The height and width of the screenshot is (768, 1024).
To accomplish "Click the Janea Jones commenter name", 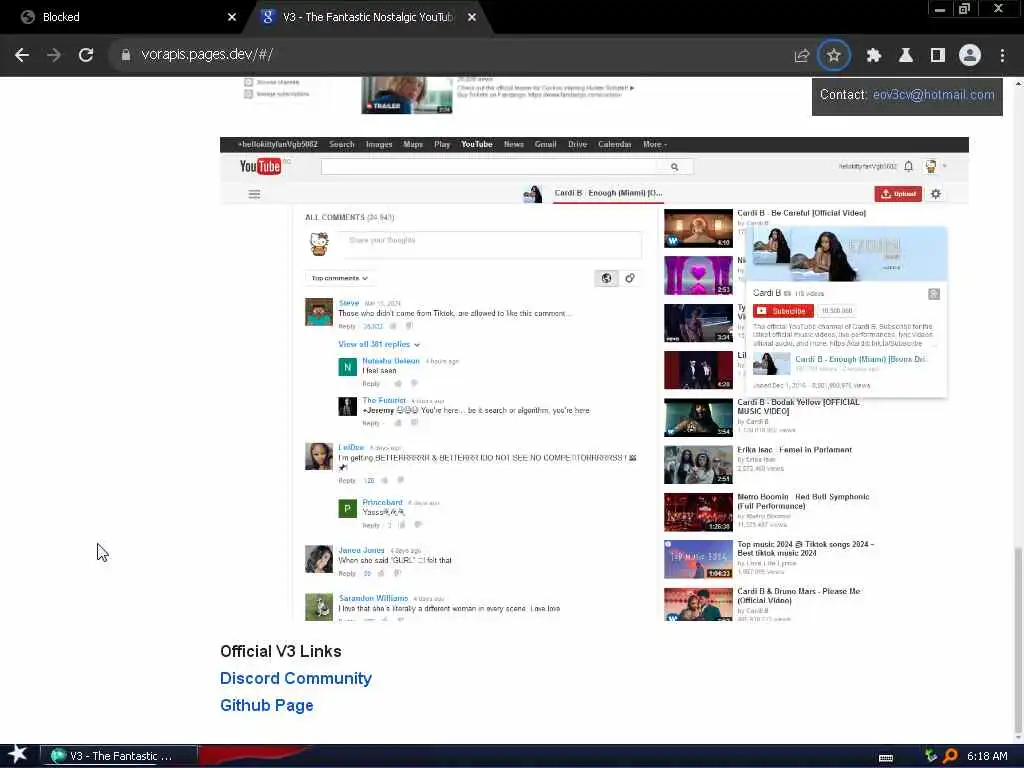I will click(361, 551).
